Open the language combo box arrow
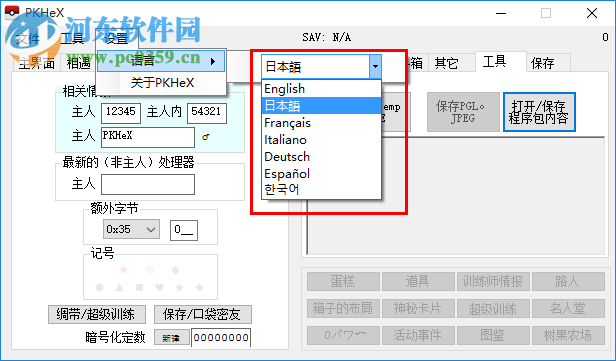The height and width of the screenshot is (361, 616). tap(375, 66)
